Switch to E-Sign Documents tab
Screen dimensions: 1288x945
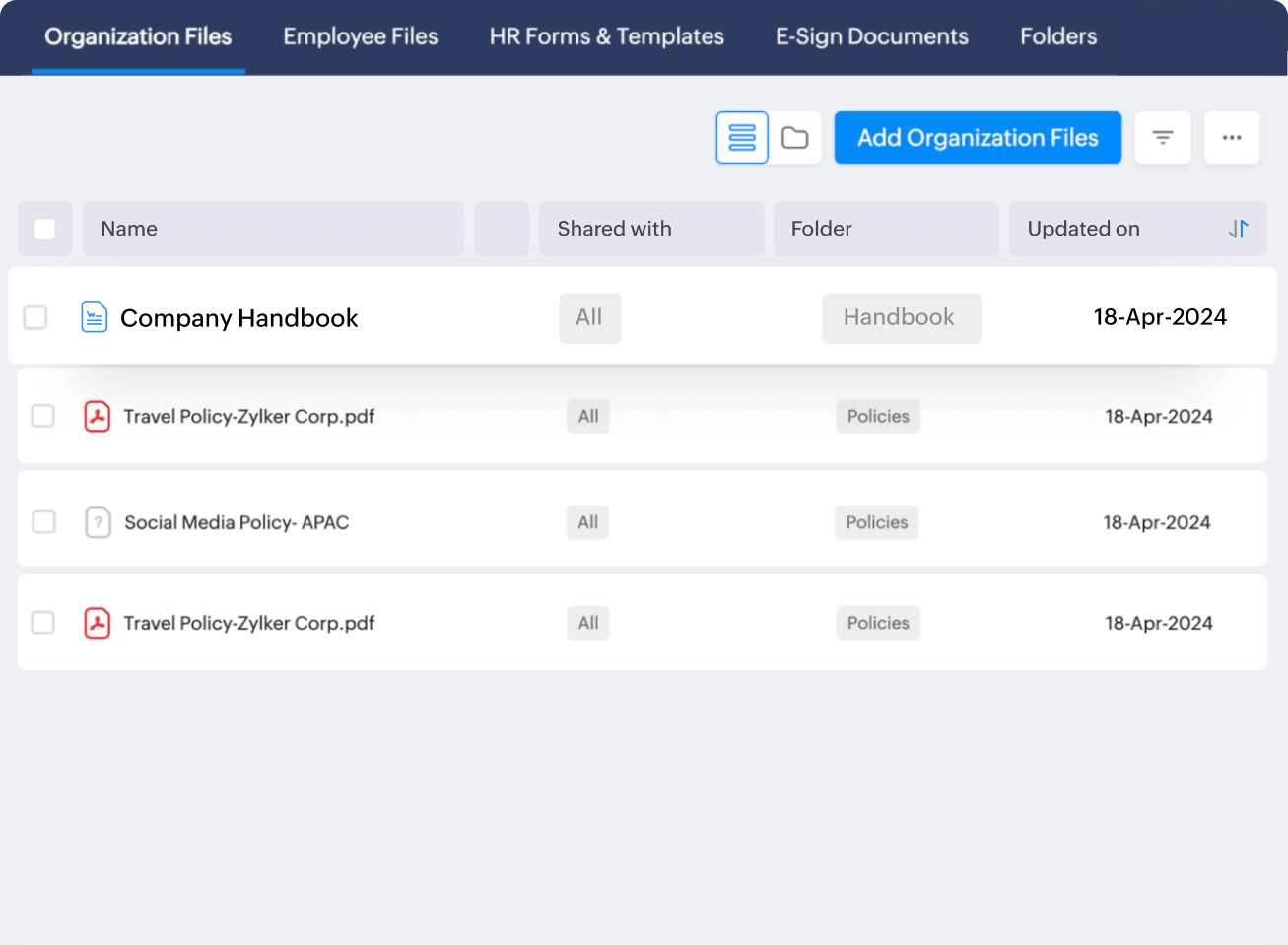(x=871, y=36)
